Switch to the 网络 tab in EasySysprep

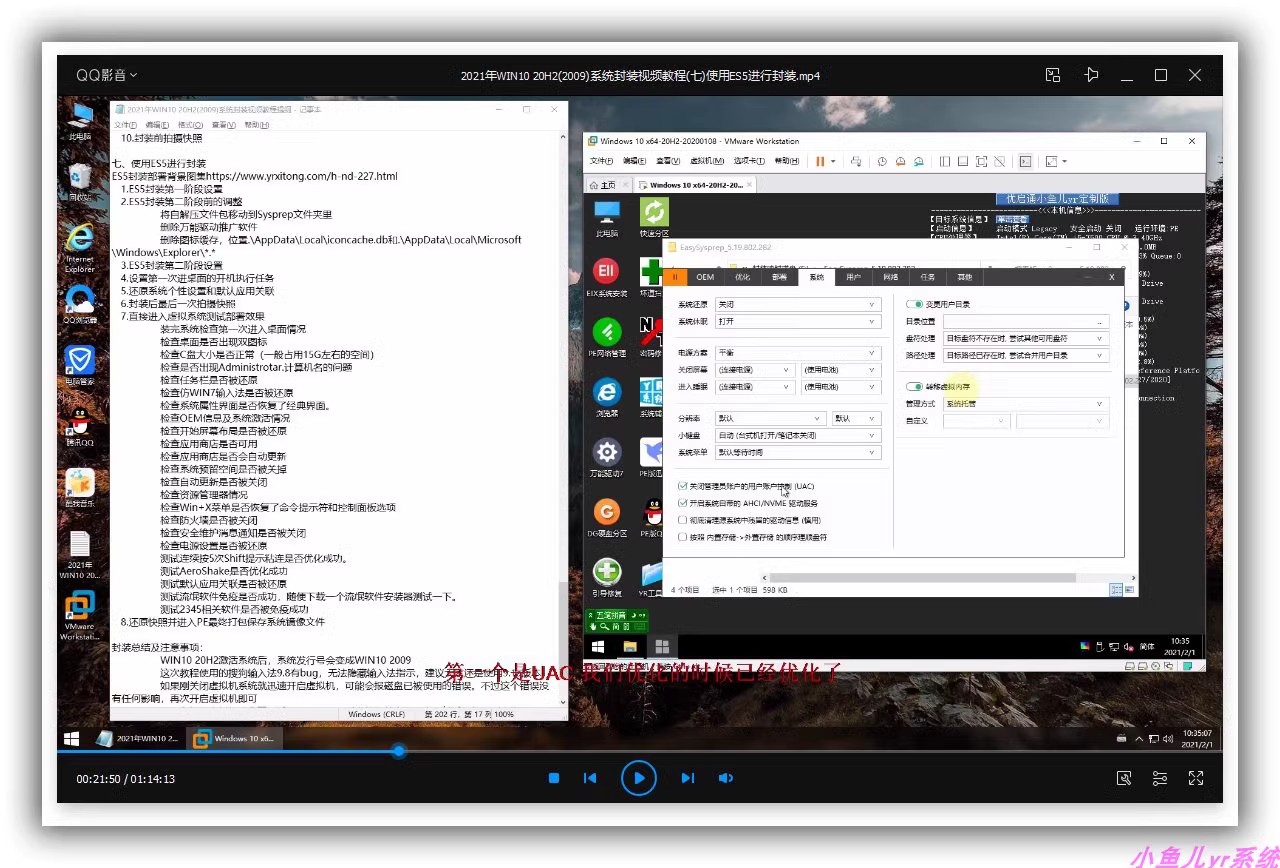[890, 277]
